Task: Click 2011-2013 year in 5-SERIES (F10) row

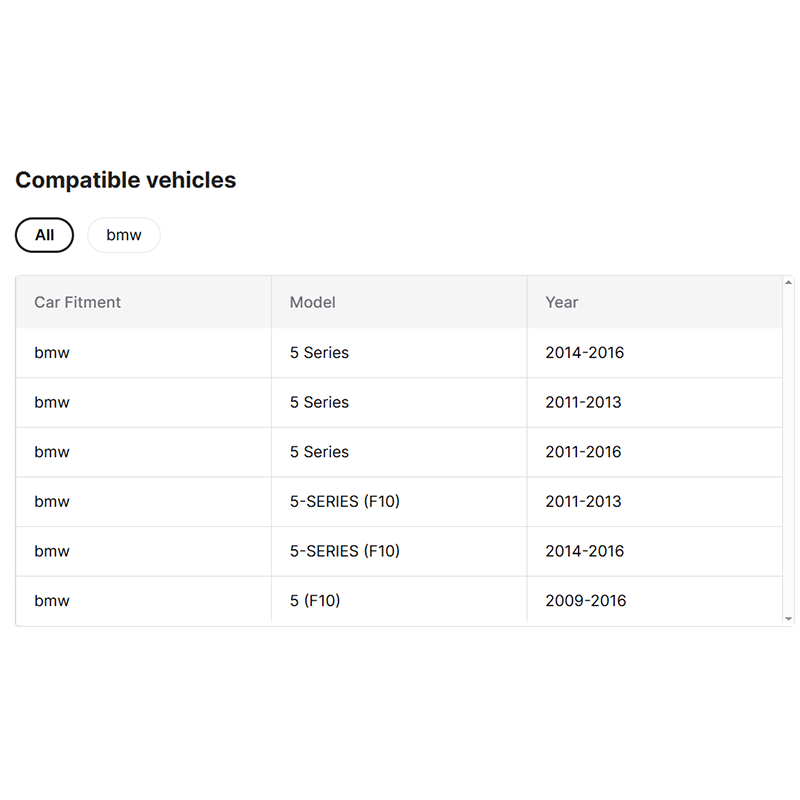Action: pyautogui.click(x=583, y=501)
